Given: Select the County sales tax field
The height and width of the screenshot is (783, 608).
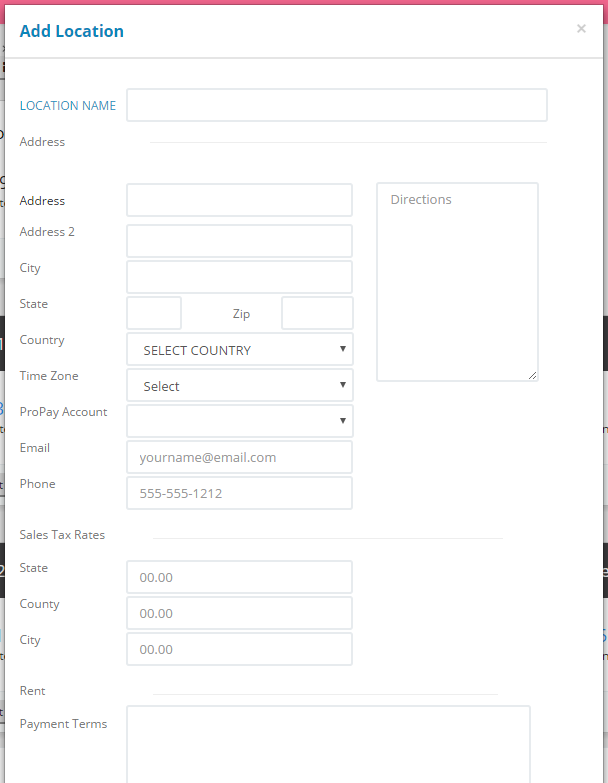Looking at the screenshot, I should (239, 613).
